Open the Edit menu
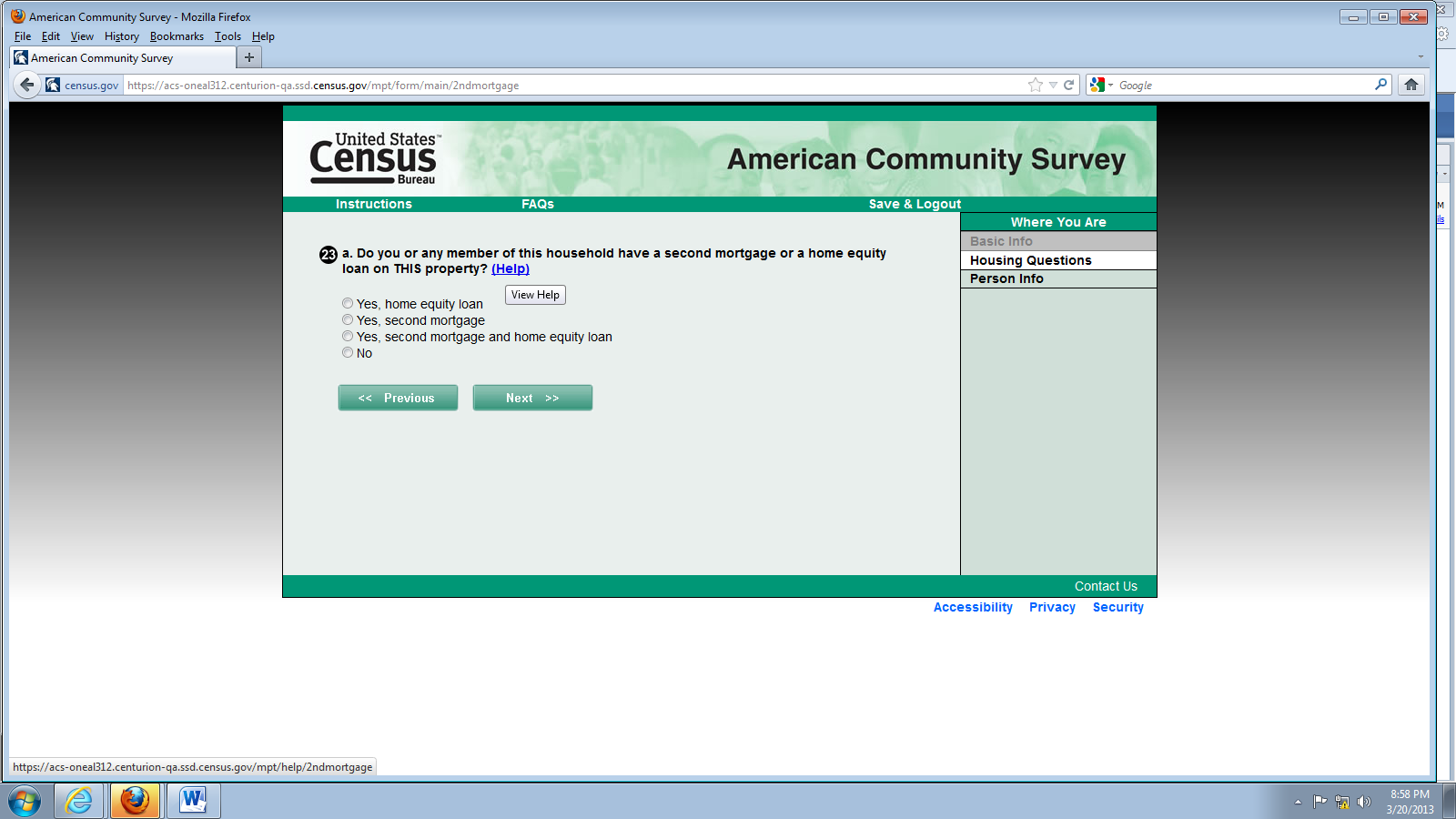This screenshot has height=819, width=1456. [51, 36]
